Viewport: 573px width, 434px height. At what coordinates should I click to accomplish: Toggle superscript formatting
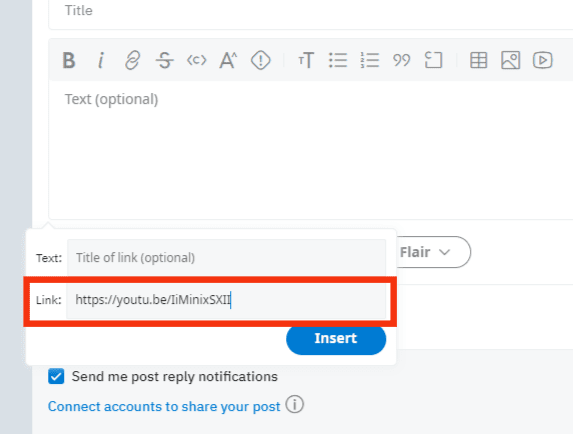pos(228,60)
